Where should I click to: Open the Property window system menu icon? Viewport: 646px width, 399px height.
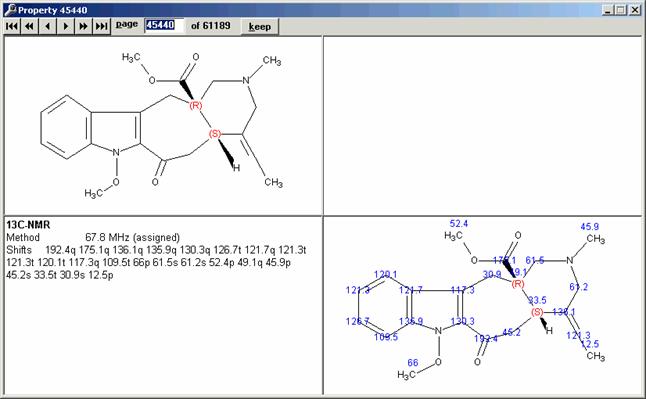9,9
